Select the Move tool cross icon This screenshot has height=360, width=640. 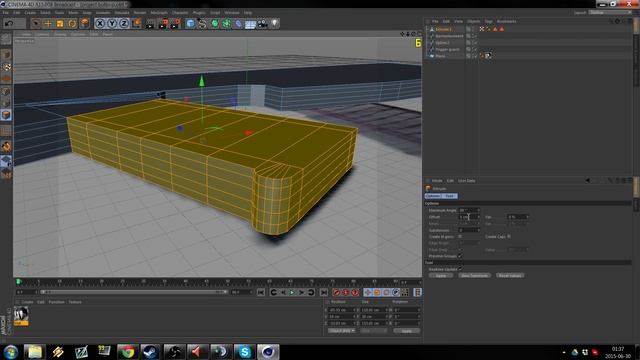click(48, 24)
